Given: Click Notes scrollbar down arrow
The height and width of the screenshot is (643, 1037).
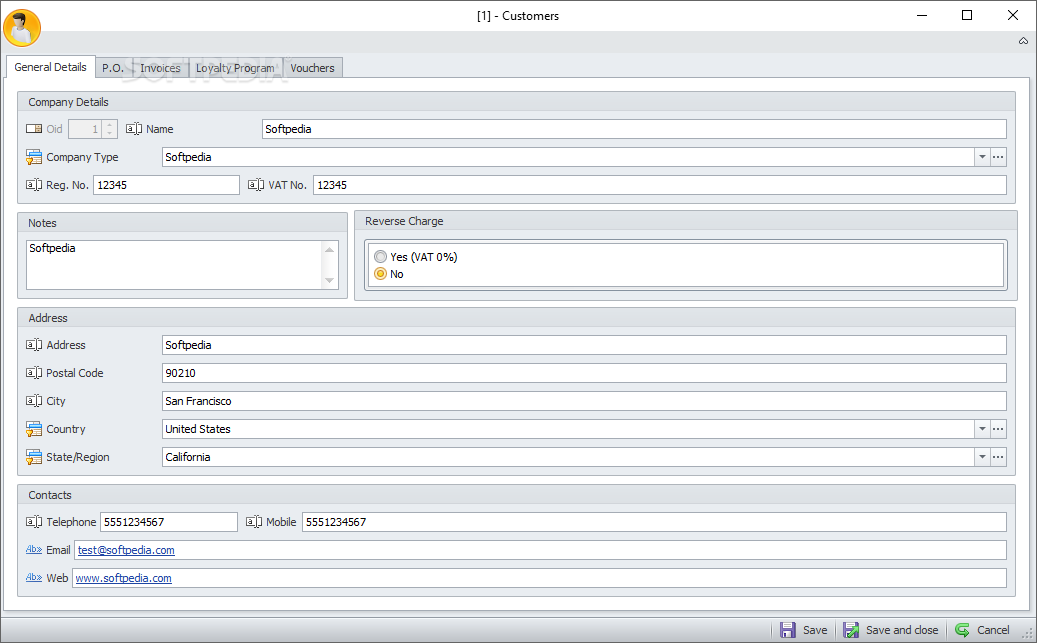Looking at the screenshot, I should 329,280.
